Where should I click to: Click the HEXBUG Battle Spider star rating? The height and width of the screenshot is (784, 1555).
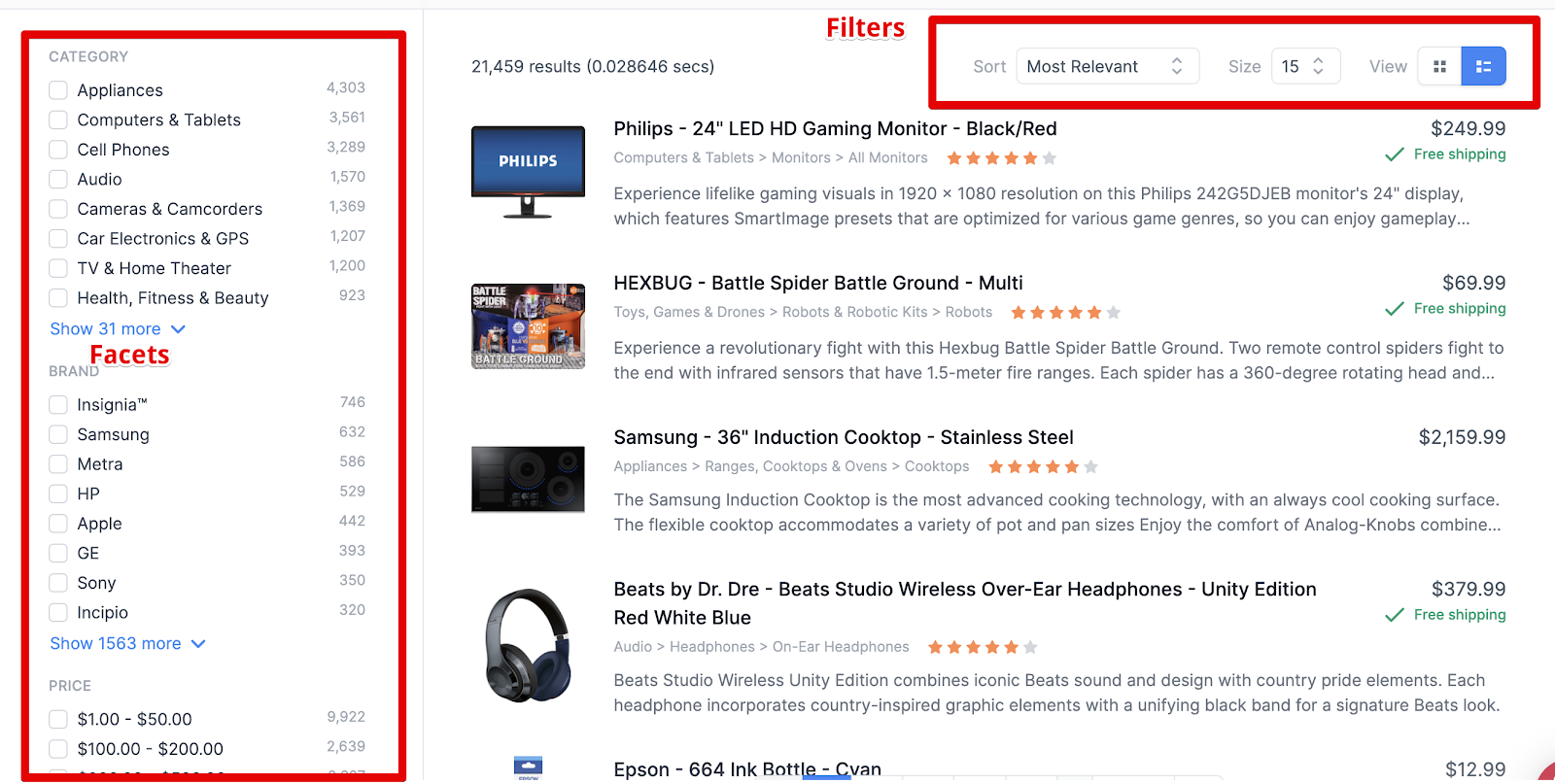(x=1066, y=313)
